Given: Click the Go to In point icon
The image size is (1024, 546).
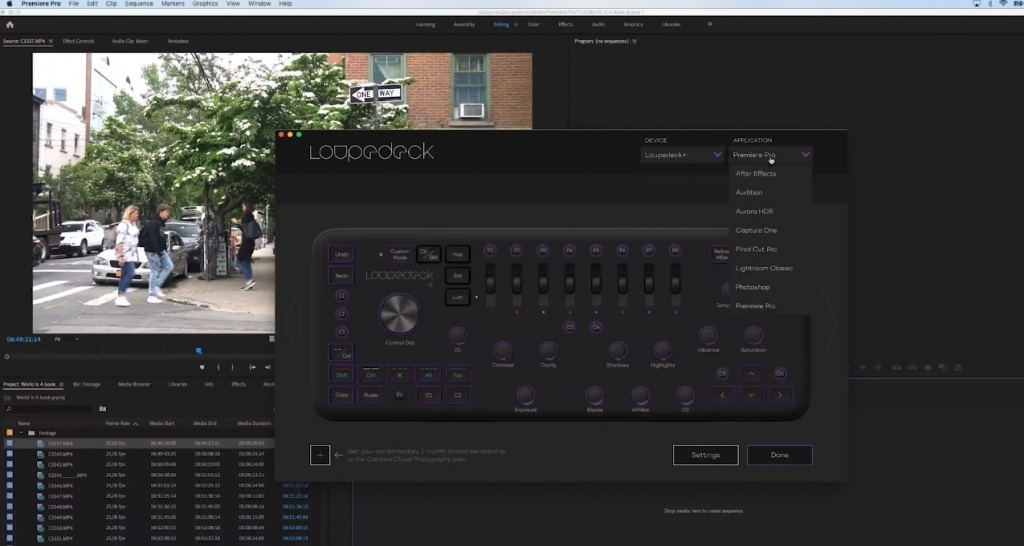Looking at the screenshot, I should tap(253, 367).
